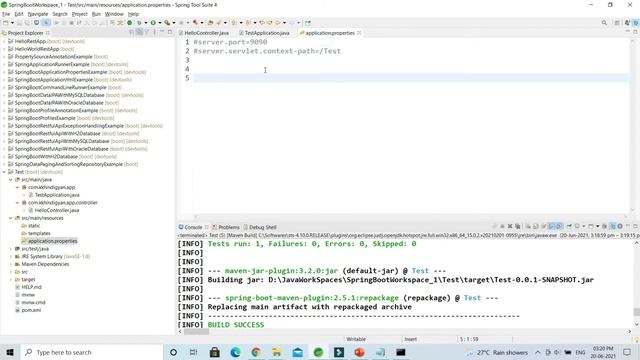Click the red External Tools toolbar icon
The width and height of the screenshot is (640, 360).
click(x=196, y=23)
